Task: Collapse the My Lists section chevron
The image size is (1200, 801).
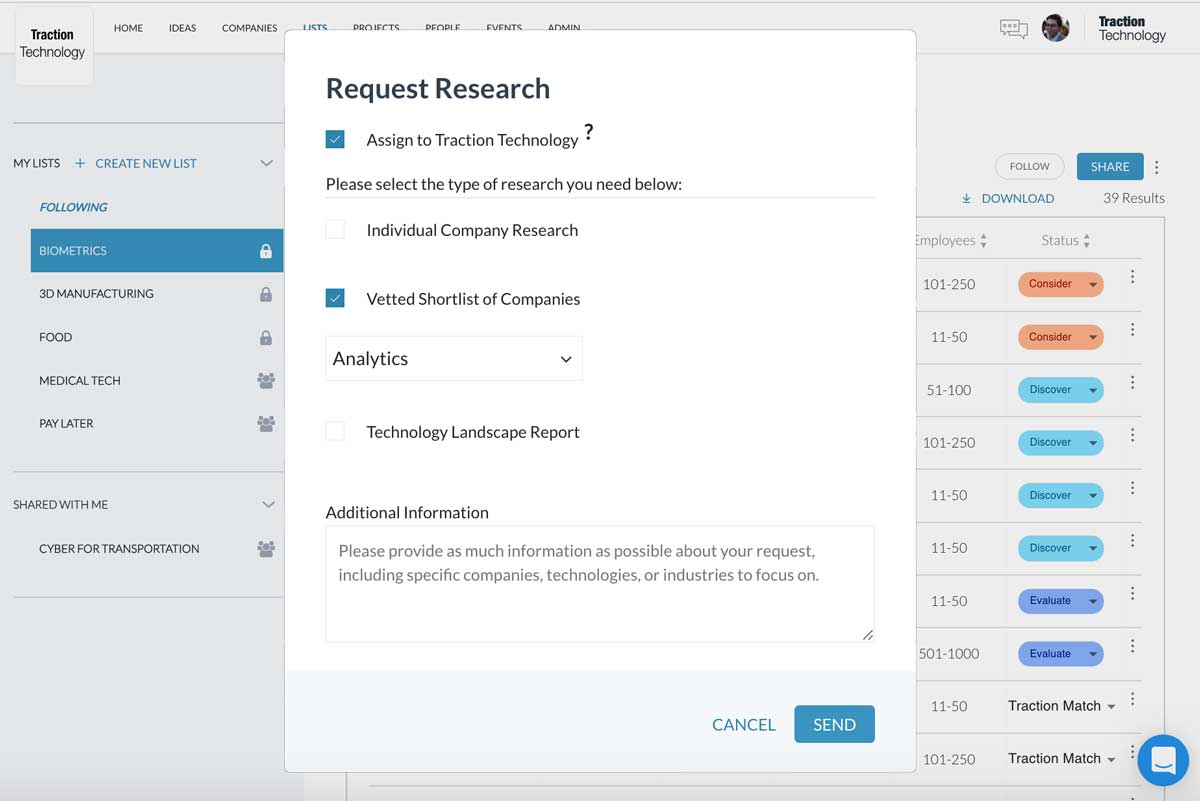Action: (x=266, y=163)
